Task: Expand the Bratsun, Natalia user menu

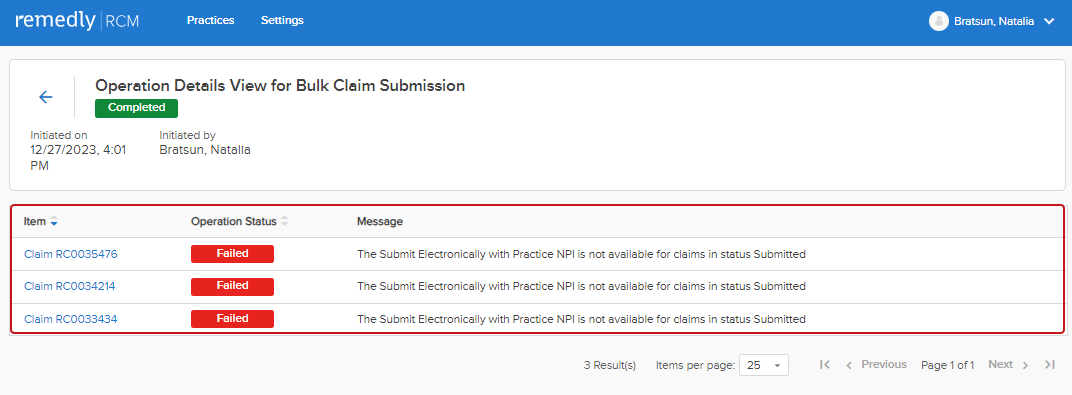Action: point(1049,22)
